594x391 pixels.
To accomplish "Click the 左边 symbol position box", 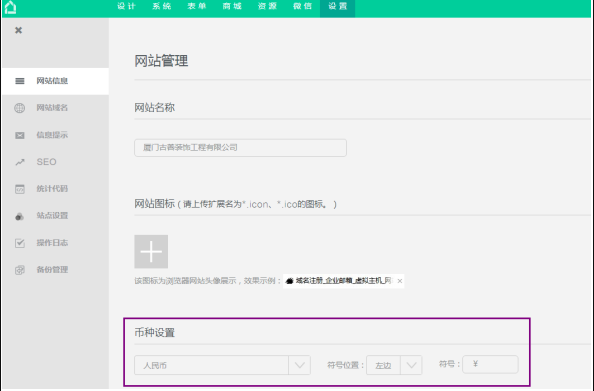I will coord(394,365).
